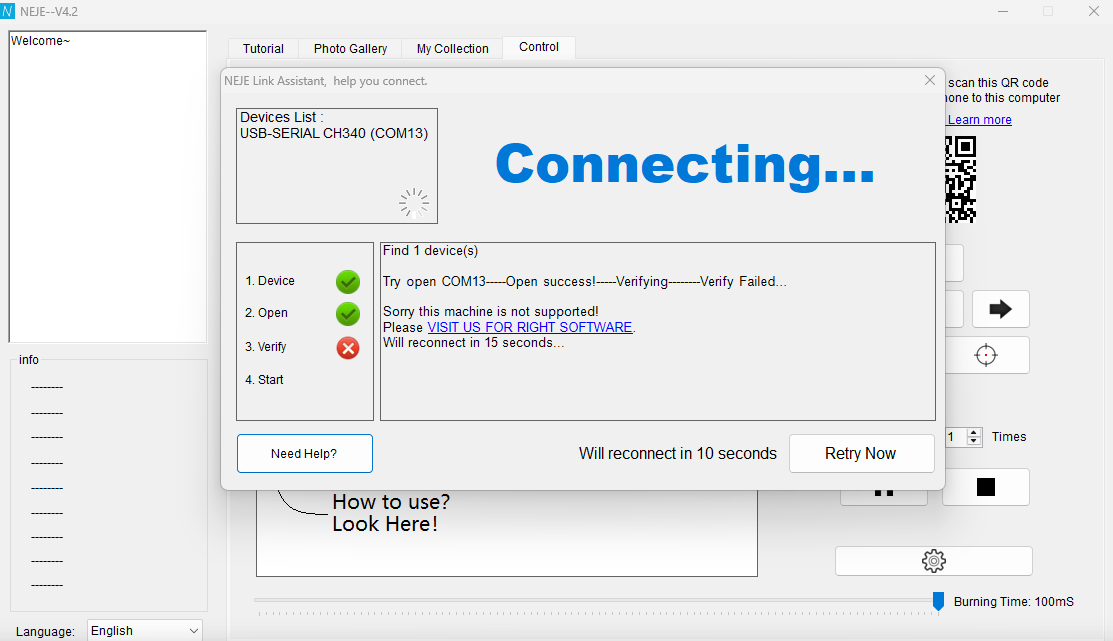Increase the Times stepper value
Viewport: 1113px width, 641px height.
coord(975,433)
